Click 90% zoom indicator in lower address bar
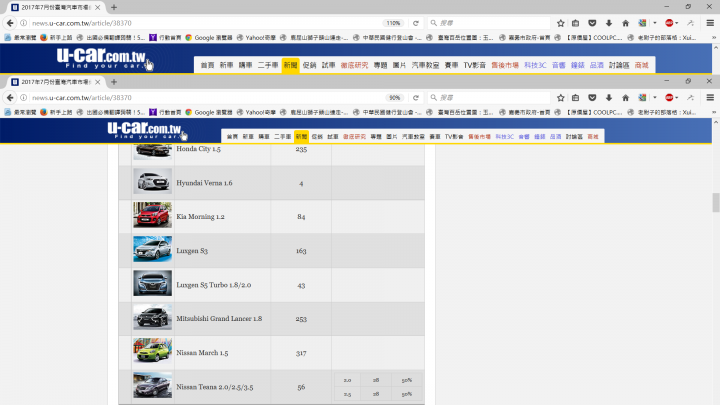Viewport: 720px width, 405px height. pyautogui.click(x=394, y=97)
